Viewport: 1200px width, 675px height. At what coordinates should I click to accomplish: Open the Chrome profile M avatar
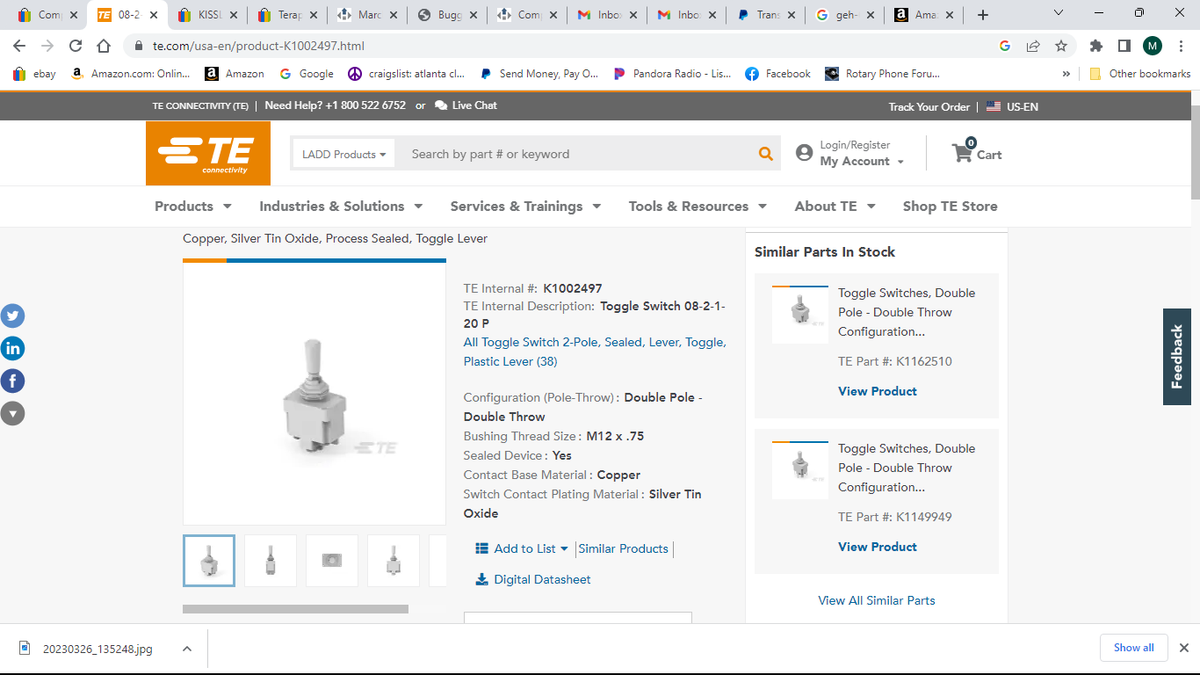coord(1153,46)
